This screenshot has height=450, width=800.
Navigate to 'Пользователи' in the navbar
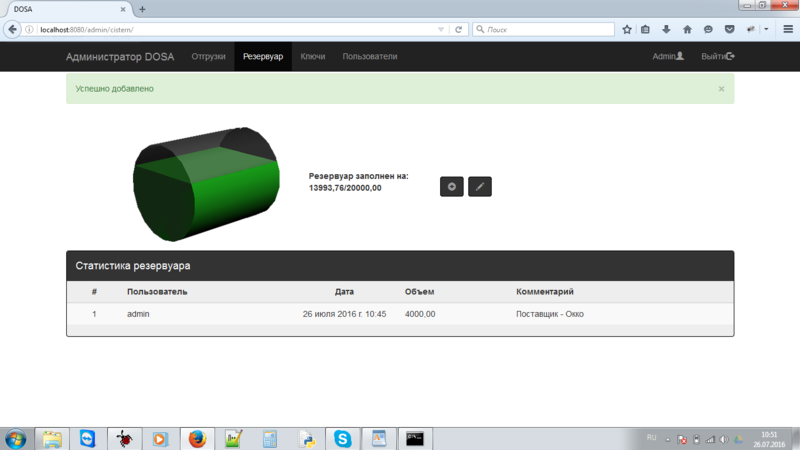pyautogui.click(x=369, y=56)
